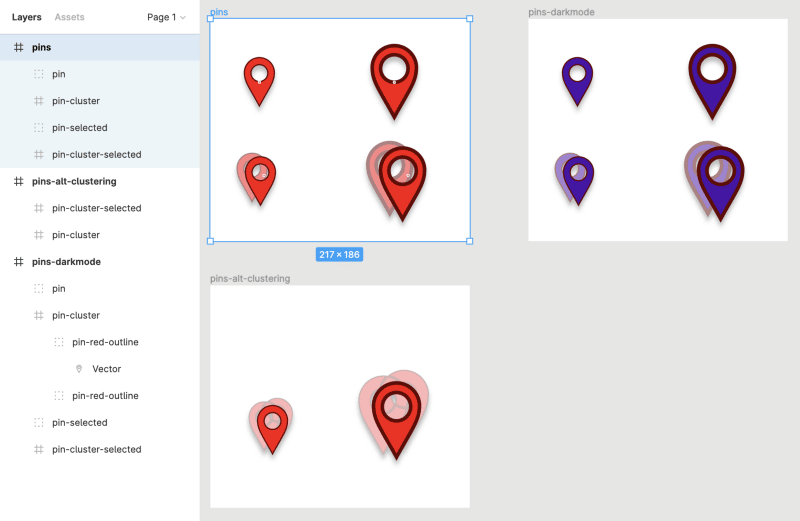Viewport: 800px width, 521px height.
Task: Select the Vector layer
Action: tap(99, 369)
